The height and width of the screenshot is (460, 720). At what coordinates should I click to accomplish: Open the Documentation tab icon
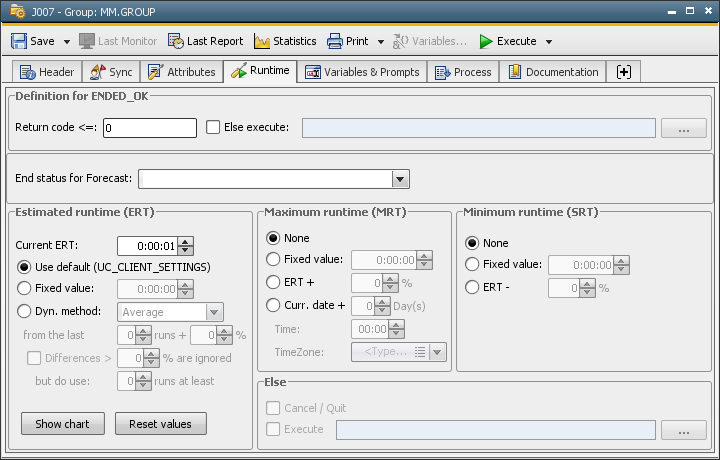515,72
